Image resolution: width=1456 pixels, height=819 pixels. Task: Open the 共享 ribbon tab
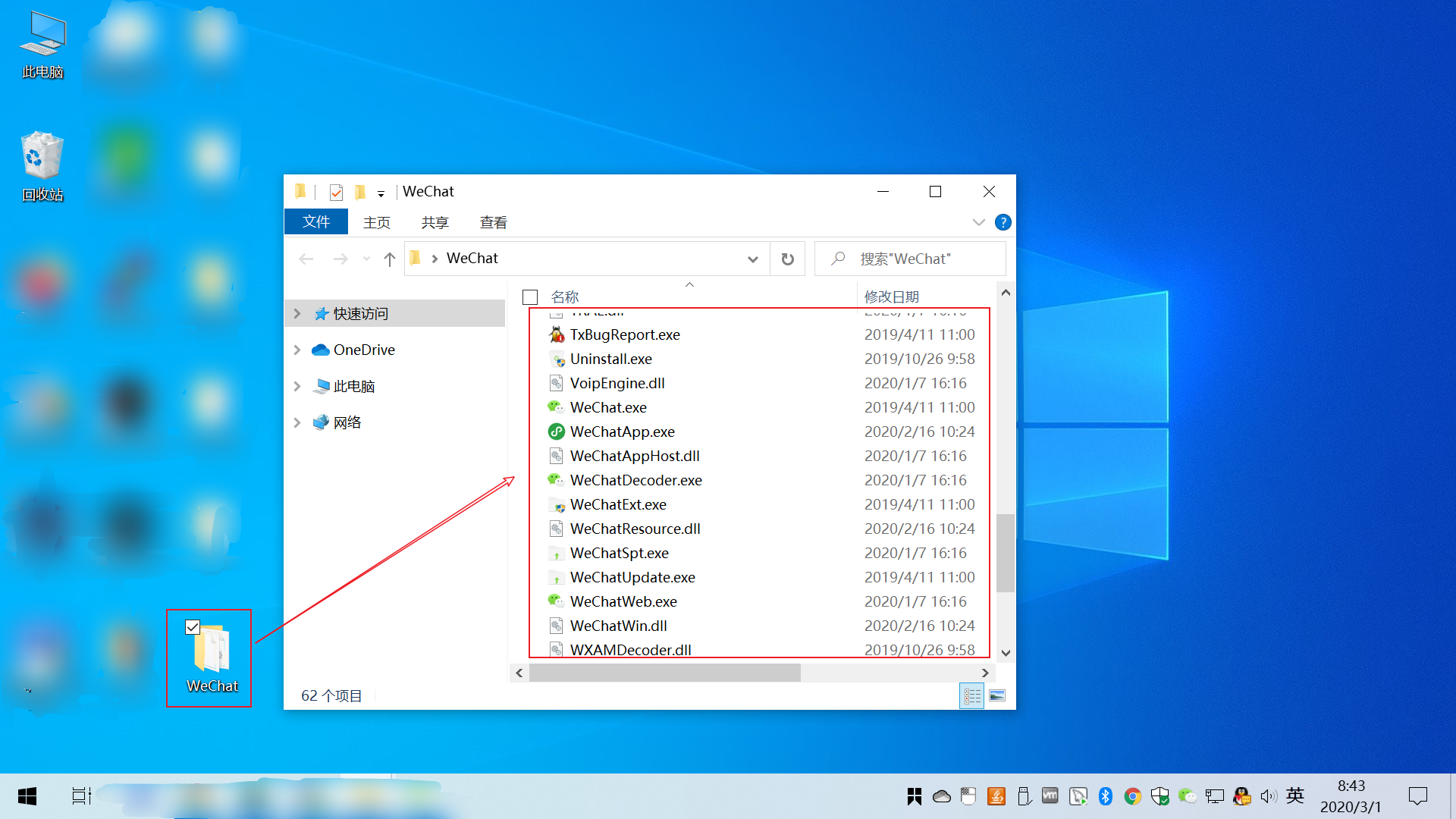[435, 222]
